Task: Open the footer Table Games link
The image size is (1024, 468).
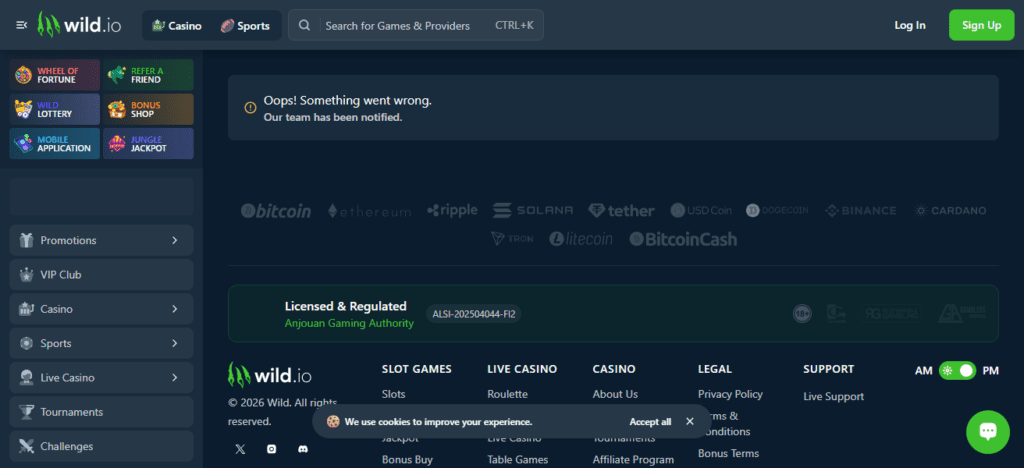Action: [x=517, y=460]
